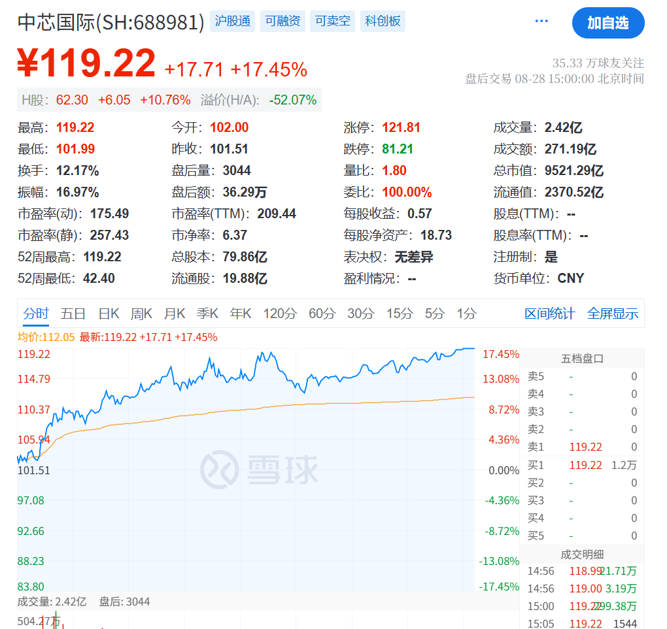The width and height of the screenshot is (667, 629).
Task: Click the 市盈率(动) value 175.49
Action: pos(109,214)
